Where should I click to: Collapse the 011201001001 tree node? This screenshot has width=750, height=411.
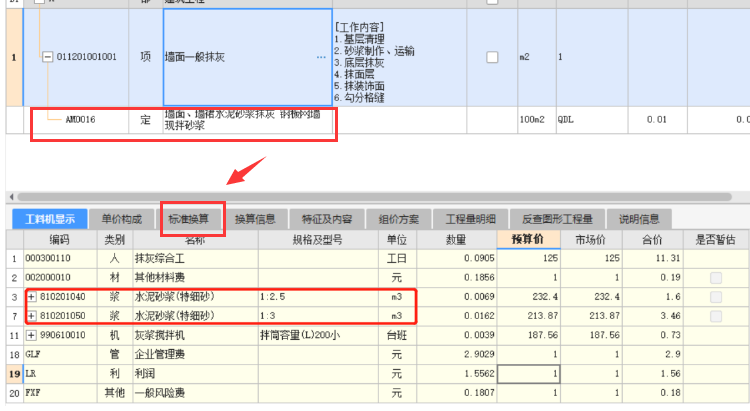[47, 57]
